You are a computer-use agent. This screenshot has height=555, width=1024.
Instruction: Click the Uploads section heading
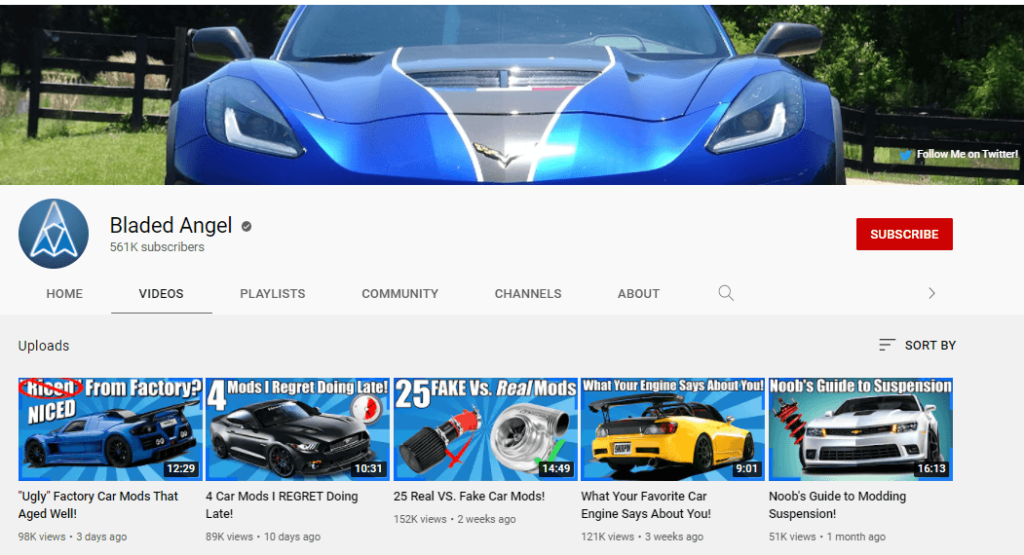pyautogui.click(x=44, y=346)
